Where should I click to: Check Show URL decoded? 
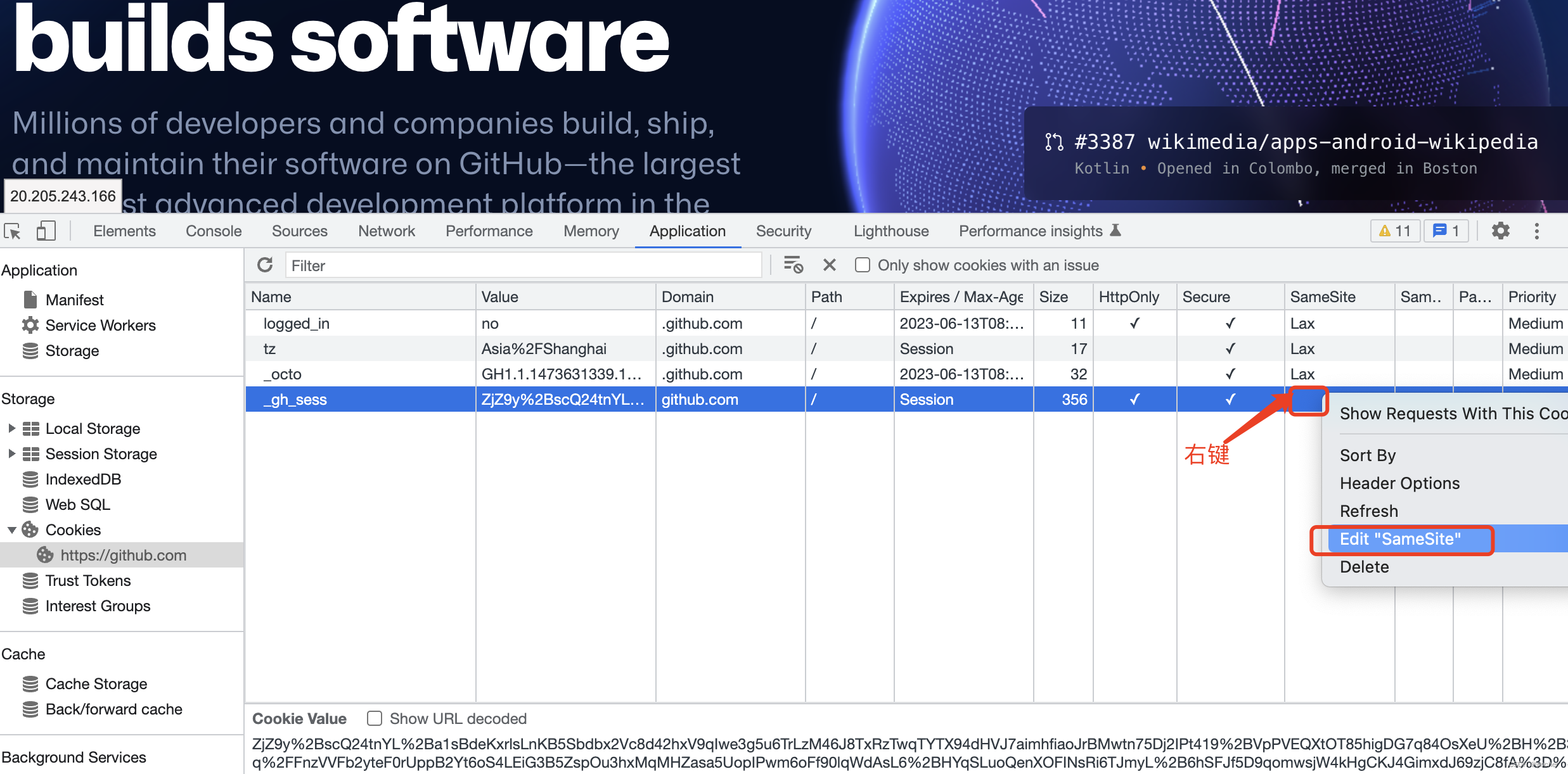(374, 718)
